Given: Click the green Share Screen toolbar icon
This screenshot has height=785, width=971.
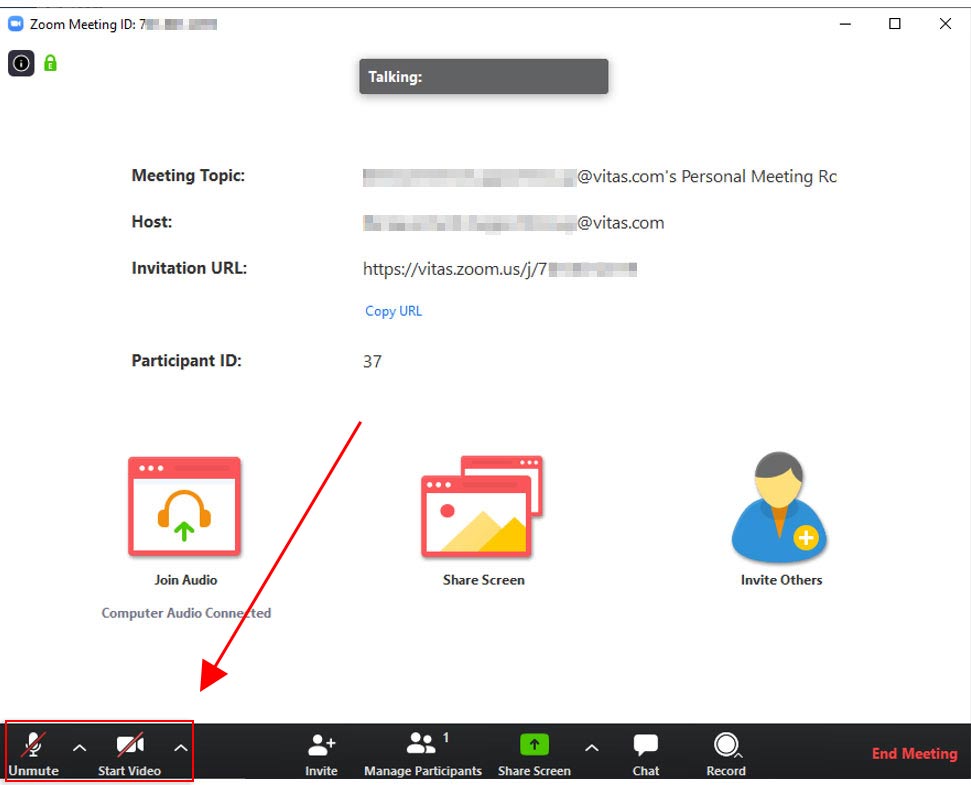Looking at the screenshot, I should (534, 744).
